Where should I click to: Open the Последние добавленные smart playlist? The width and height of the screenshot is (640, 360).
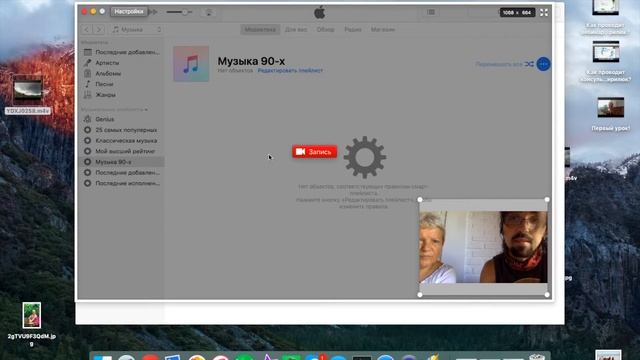(x=122, y=173)
